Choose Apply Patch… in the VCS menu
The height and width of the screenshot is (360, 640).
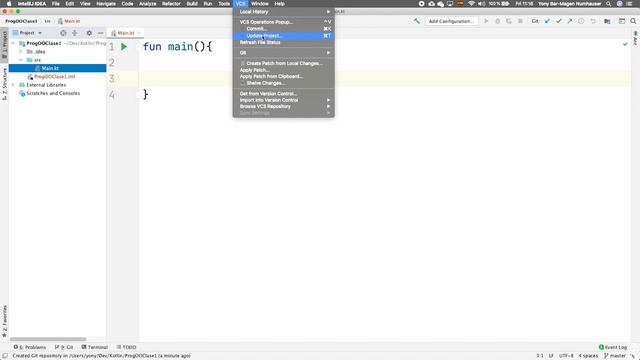pos(284,70)
